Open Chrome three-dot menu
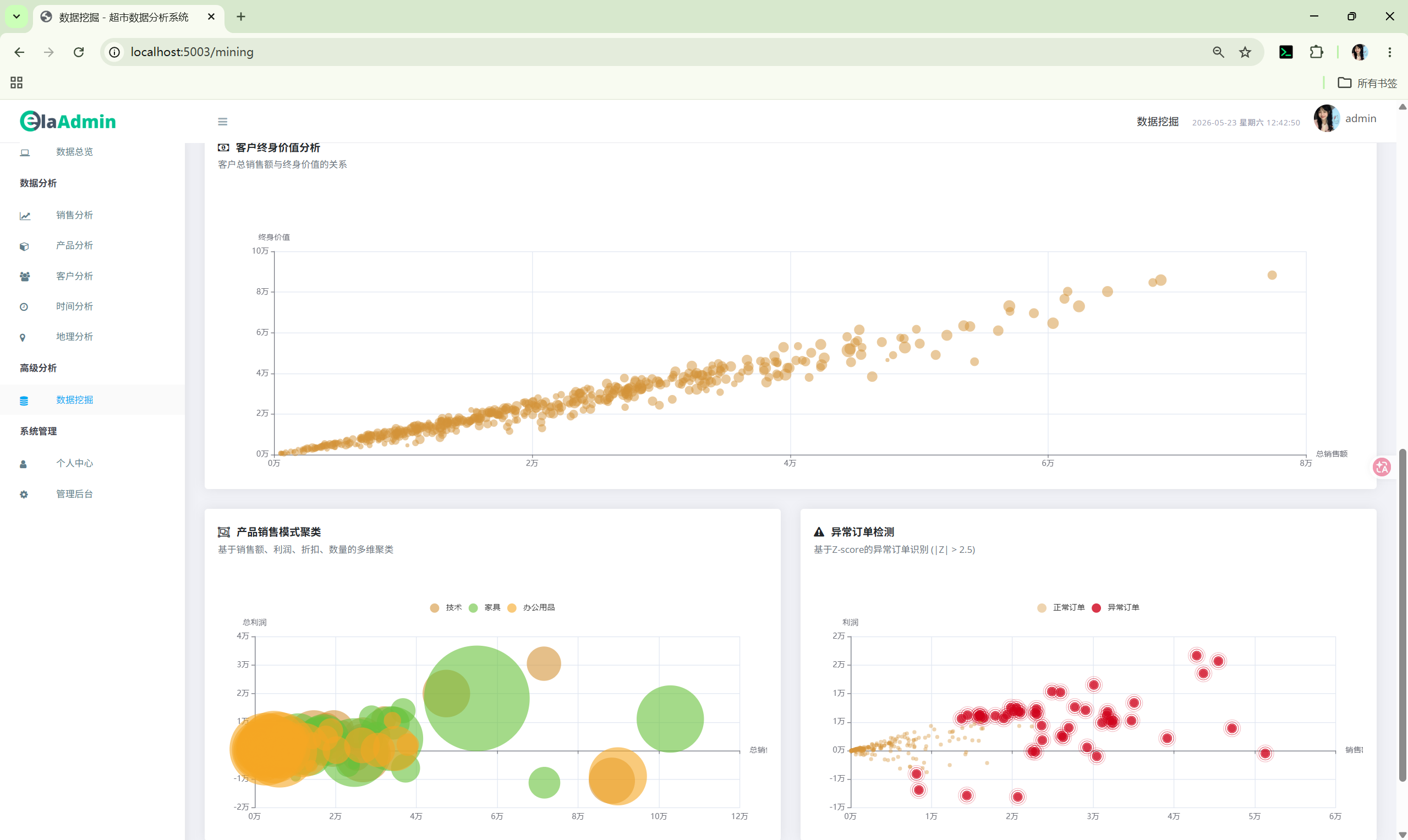Viewport: 1408px width, 840px height. (x=1389, y=52)
